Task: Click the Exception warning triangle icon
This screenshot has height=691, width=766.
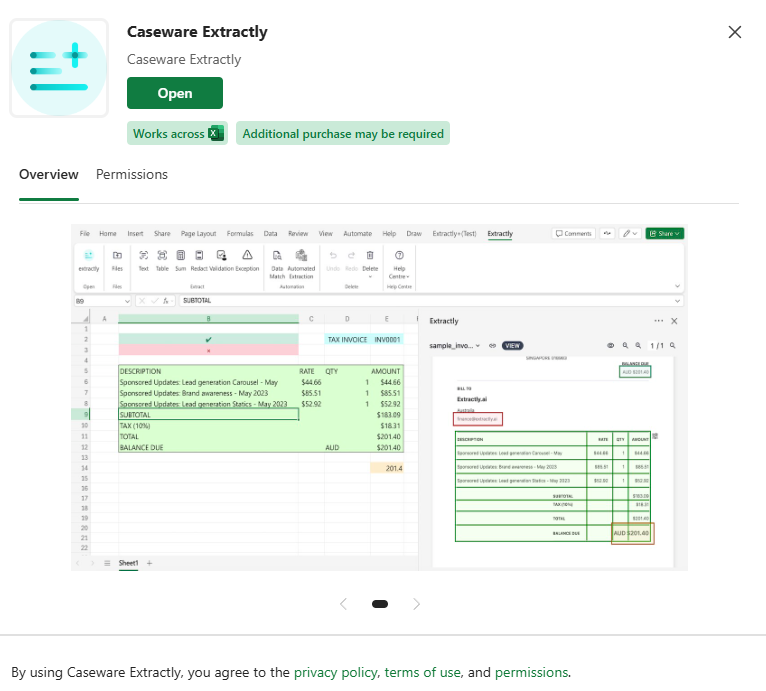Action: 247,256
